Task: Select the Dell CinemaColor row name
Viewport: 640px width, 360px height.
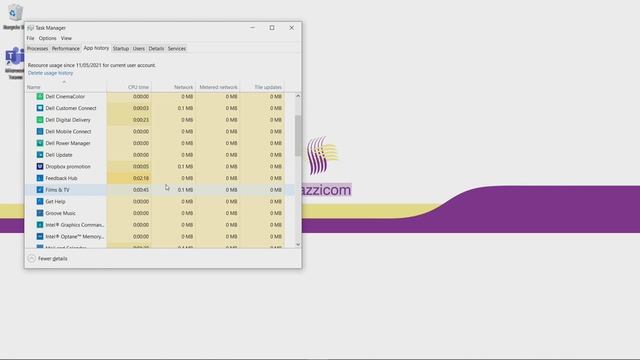Action: [x=65, y=97]
